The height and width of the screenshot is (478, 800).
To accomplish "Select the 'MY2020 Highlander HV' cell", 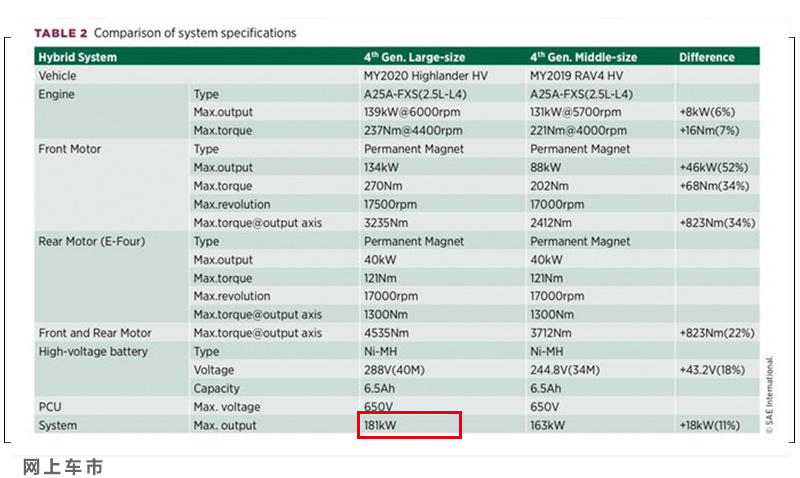I will pyautogui.click(x=426, y=76).
